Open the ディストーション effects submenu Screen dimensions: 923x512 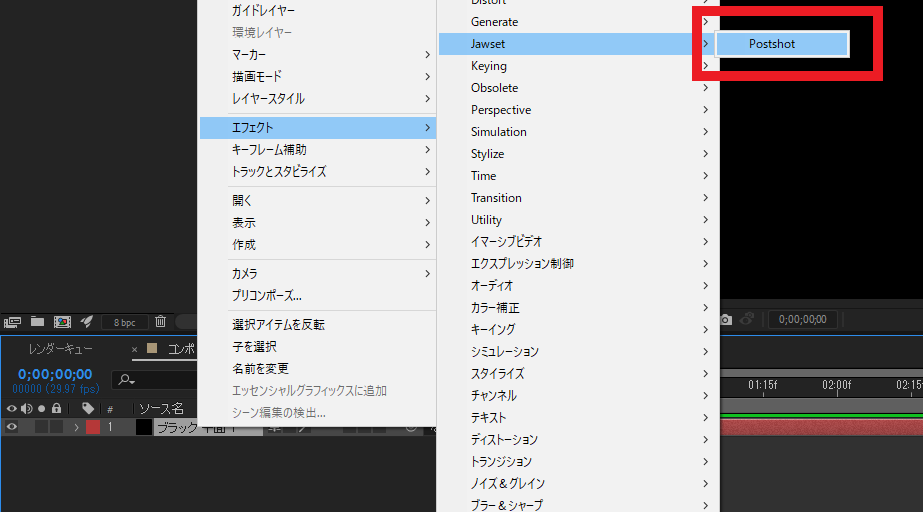(x=577, y=440)
